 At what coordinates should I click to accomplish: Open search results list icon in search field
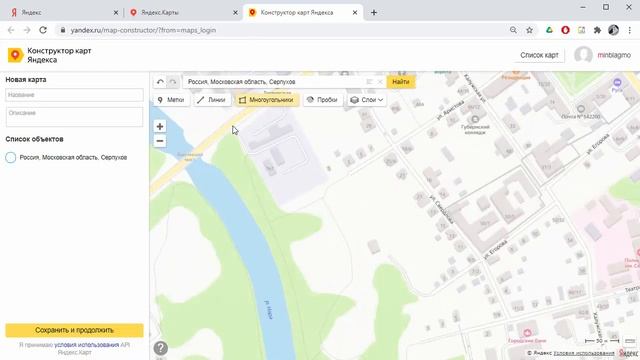tap(370, 82)
